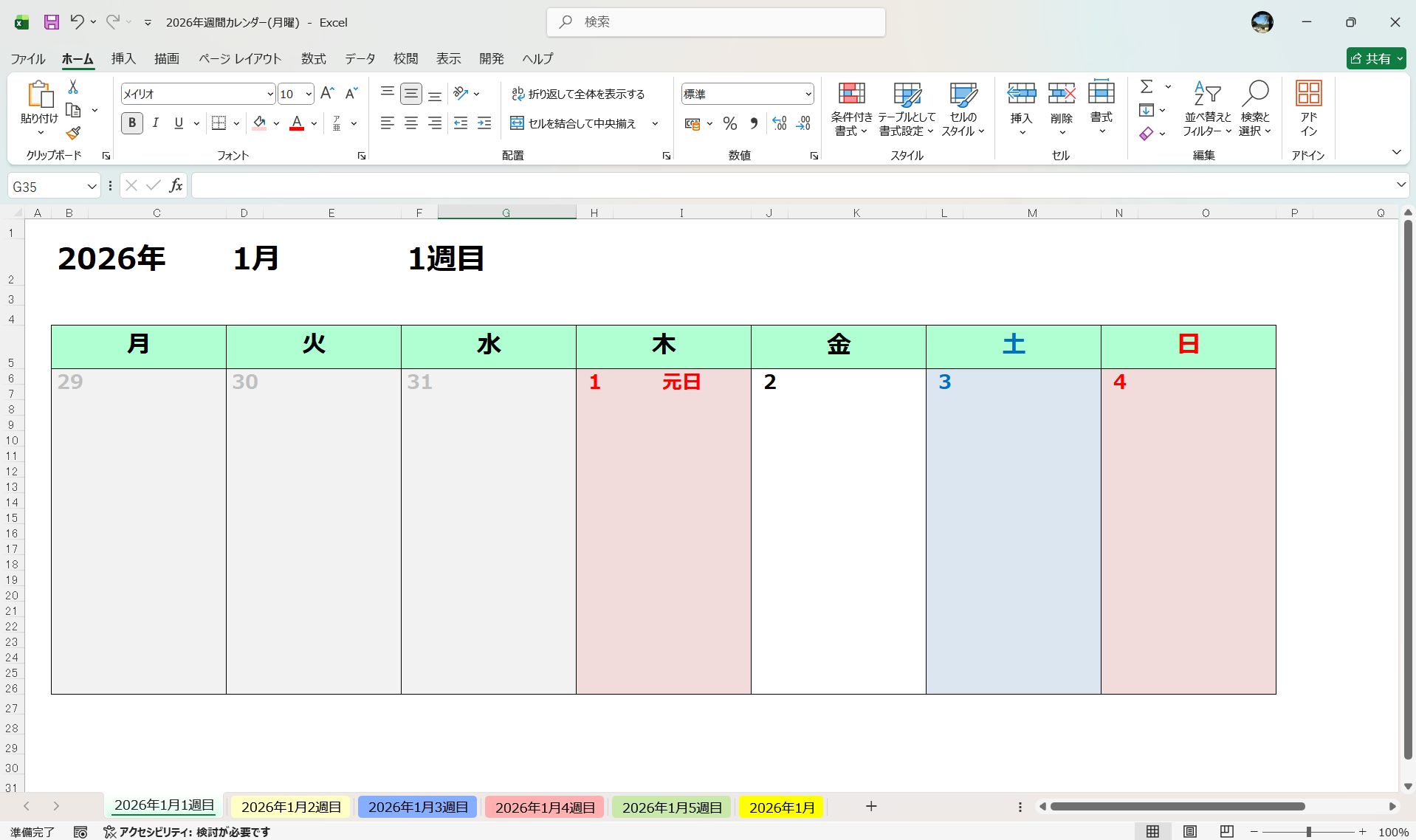Toggle wrap text (折り返して全体を表示する)

[578, 94]
